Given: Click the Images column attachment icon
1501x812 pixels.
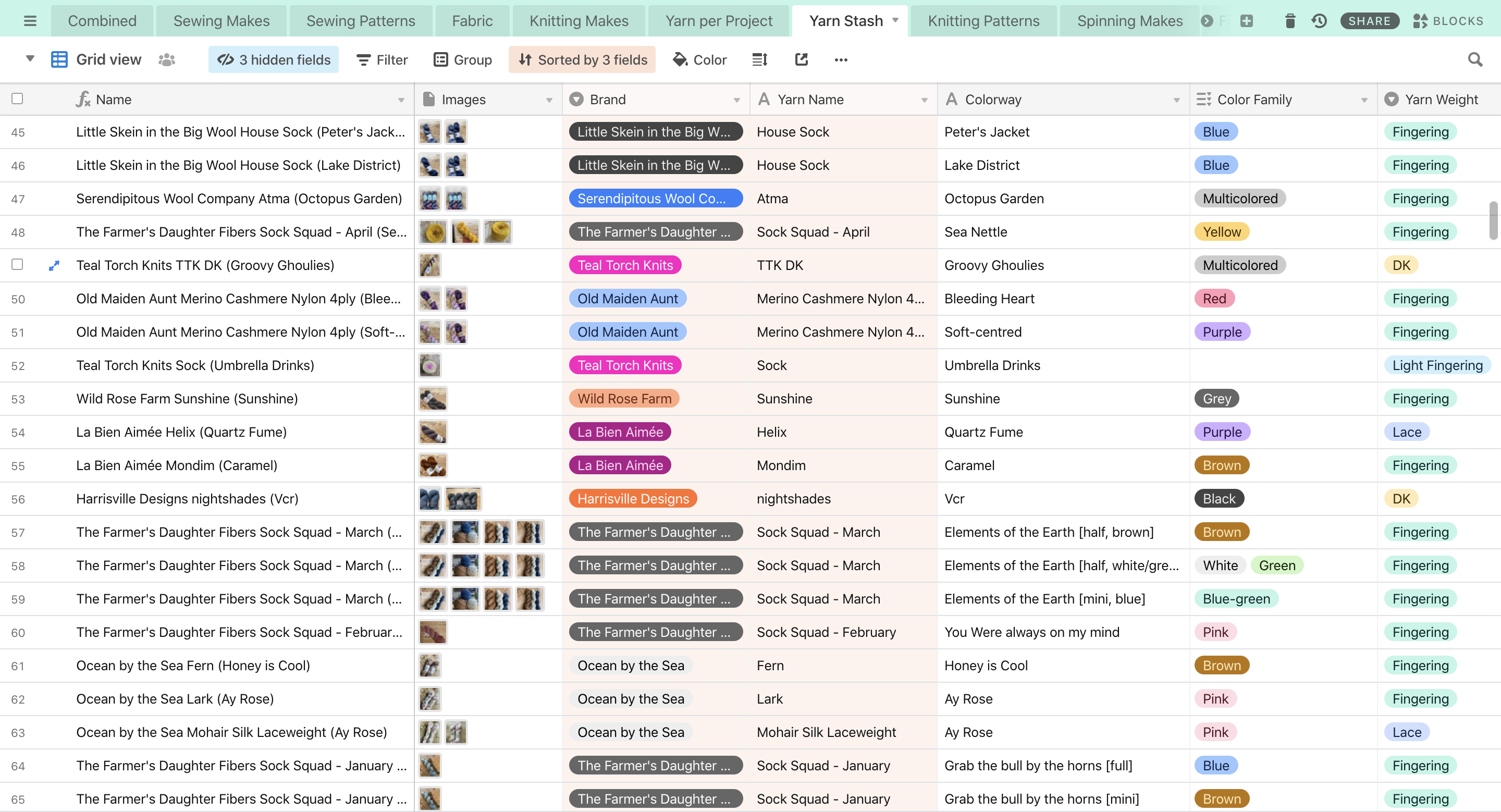Looking at the screenshot, I should [x=429, y=99].
